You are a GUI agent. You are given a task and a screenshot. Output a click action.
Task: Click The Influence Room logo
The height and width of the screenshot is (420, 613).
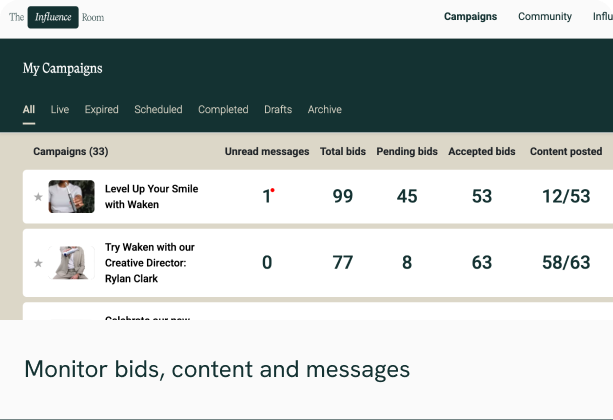[56, 17]
